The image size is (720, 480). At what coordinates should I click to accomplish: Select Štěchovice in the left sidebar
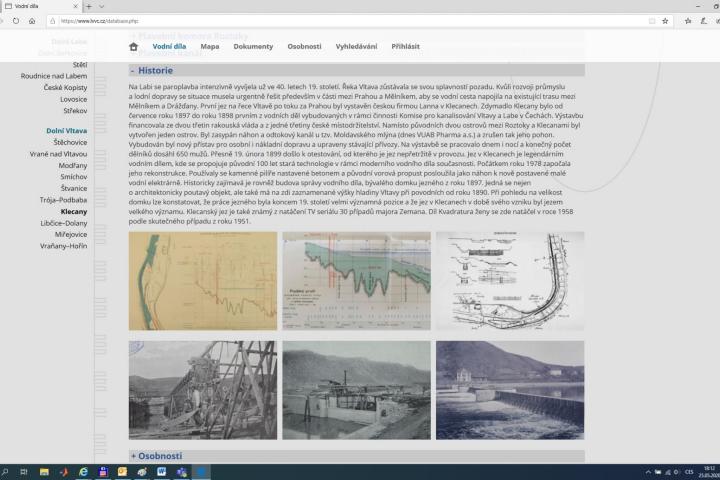68,143
